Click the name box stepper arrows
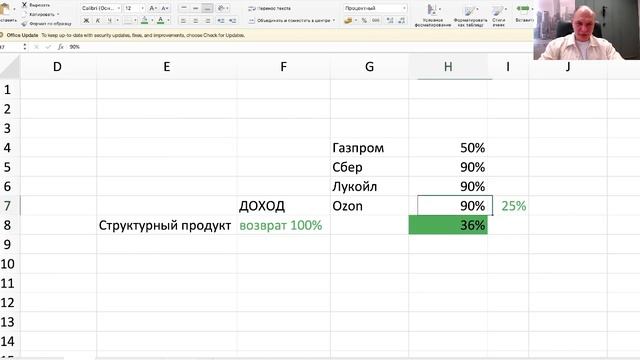Viewport: 640px width, 360px height. 25,47
